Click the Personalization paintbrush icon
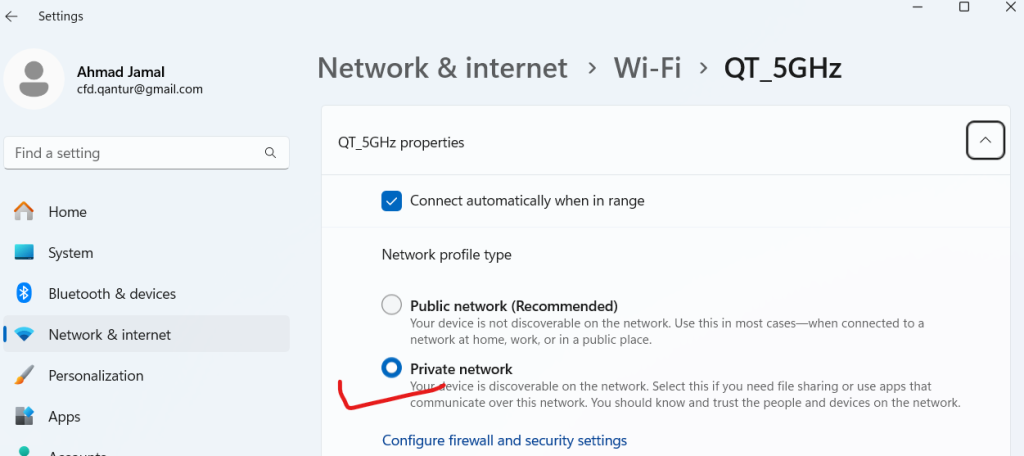Viewport: 1024px width, 456px height. pos(24,376)
